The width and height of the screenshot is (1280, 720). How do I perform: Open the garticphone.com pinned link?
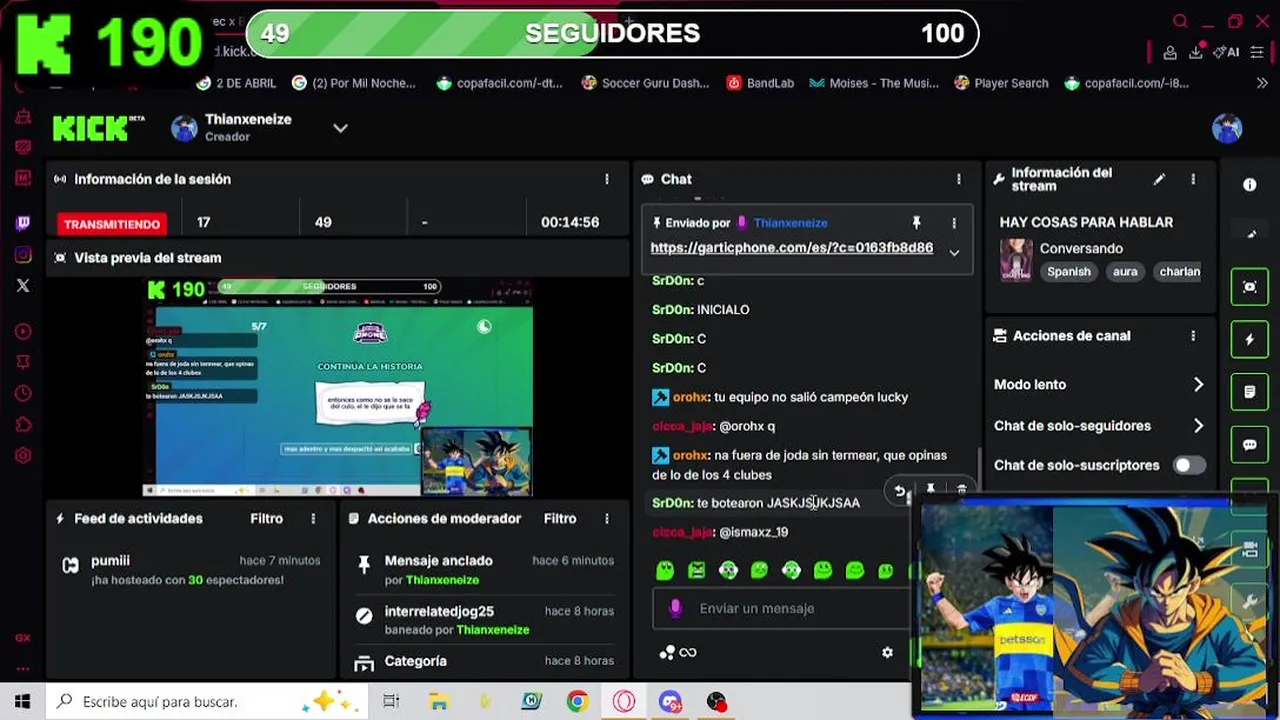point(791,248)
